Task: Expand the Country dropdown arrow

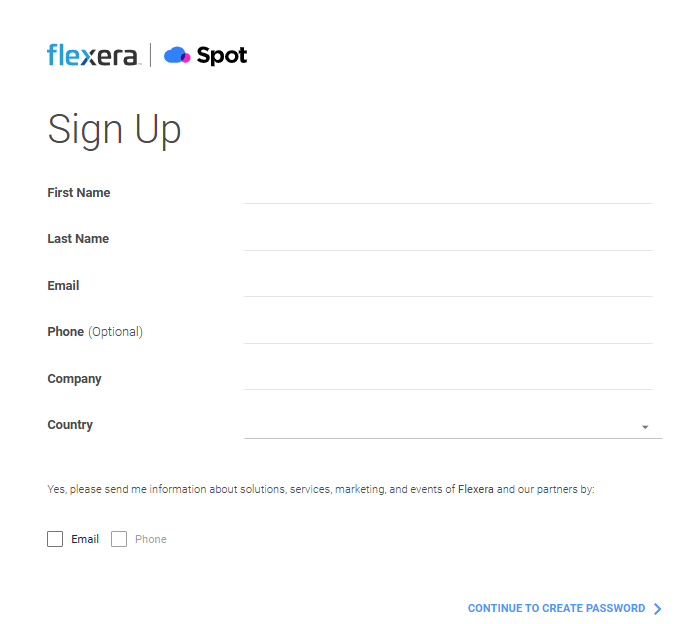Action: point(645,427)
